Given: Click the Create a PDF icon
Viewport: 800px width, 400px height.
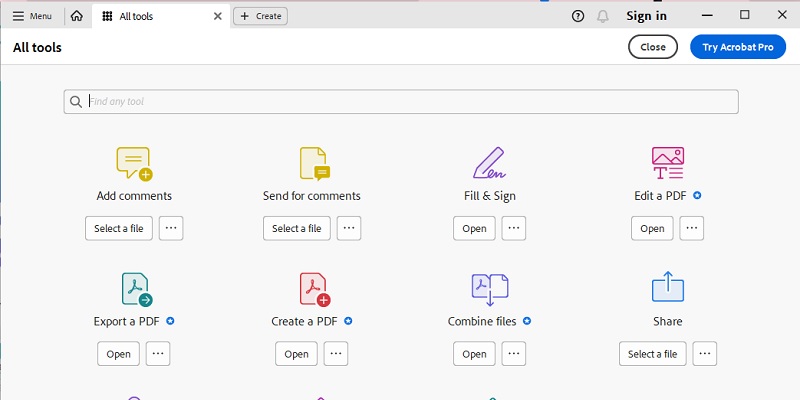Looking at the screenshot, I should pos(314,289).
